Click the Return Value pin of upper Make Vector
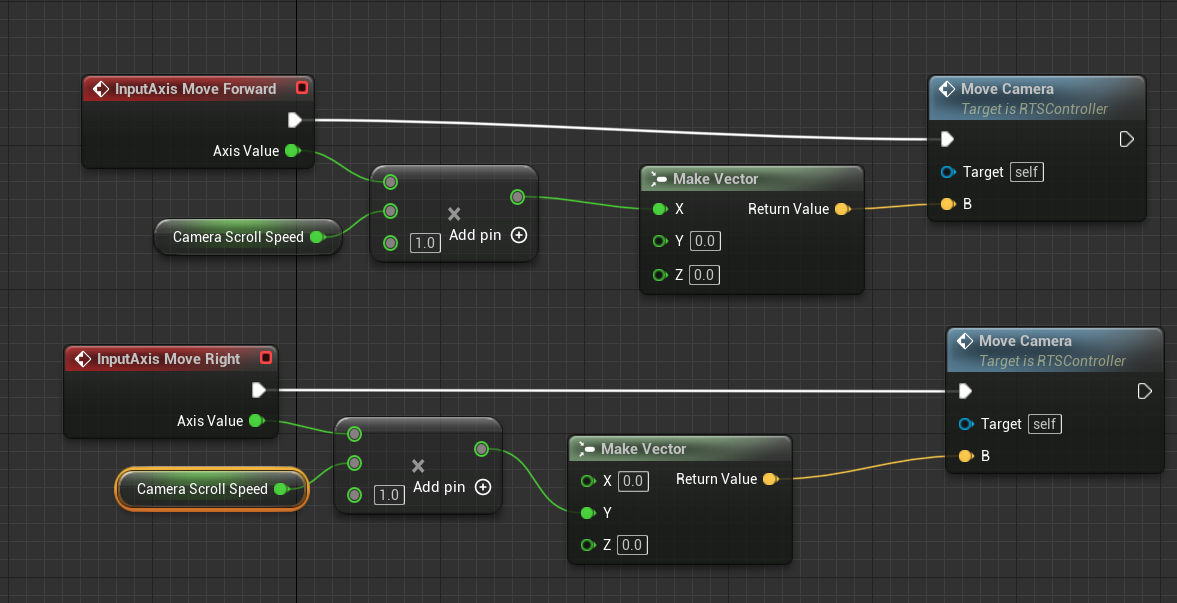Image resolution: width=1177 pixels, height=603 pixels. point(842,209)
